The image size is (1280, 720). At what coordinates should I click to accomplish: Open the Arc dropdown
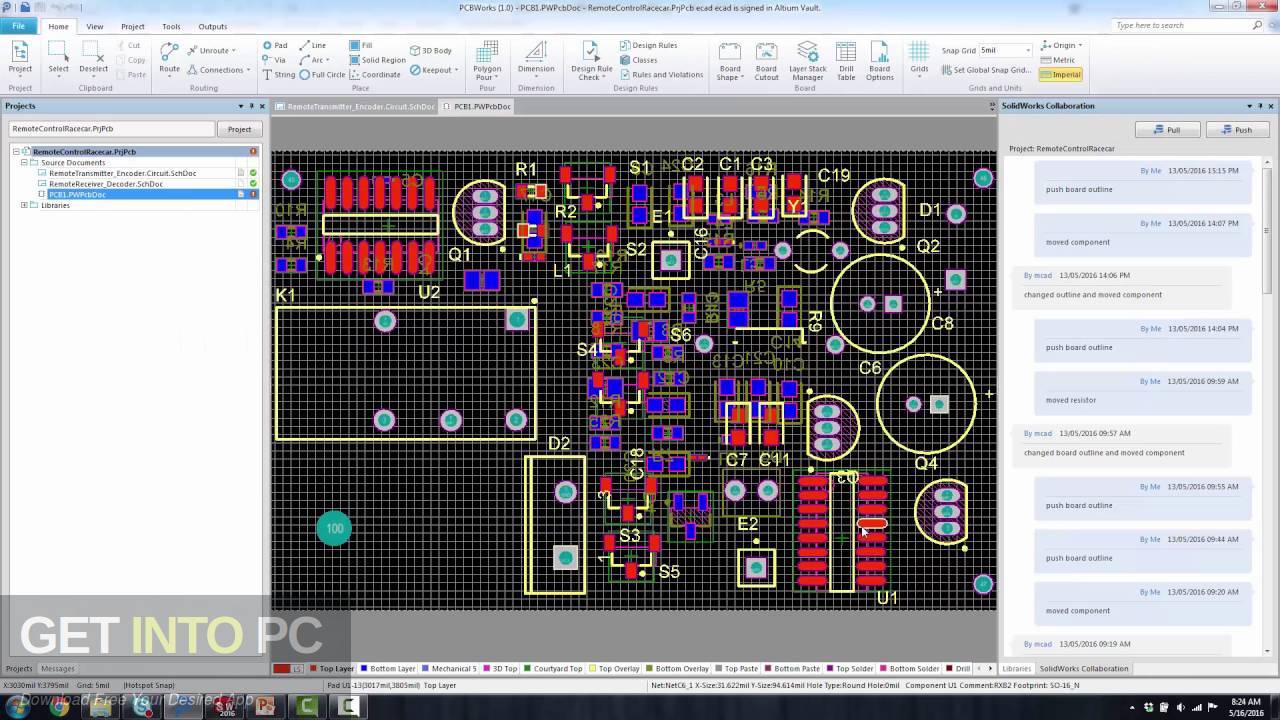click(316, 60)
